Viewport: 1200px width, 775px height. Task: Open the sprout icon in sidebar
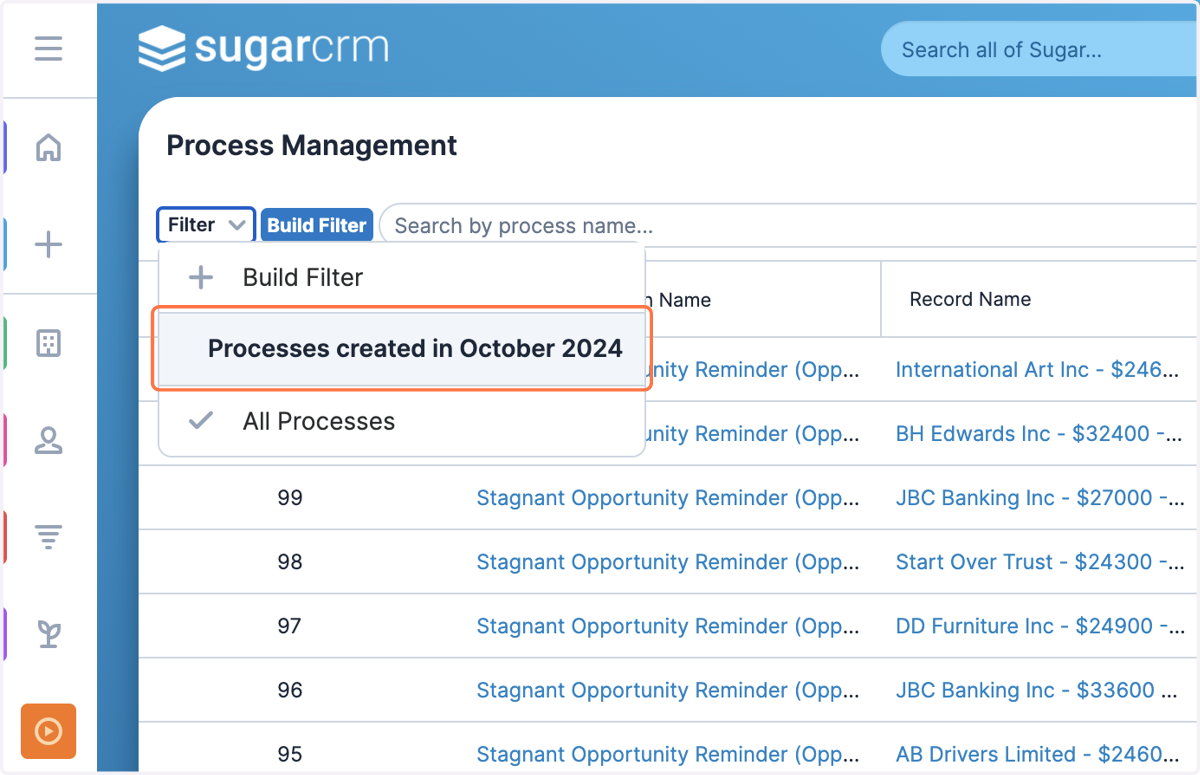(x=48, y=633)
